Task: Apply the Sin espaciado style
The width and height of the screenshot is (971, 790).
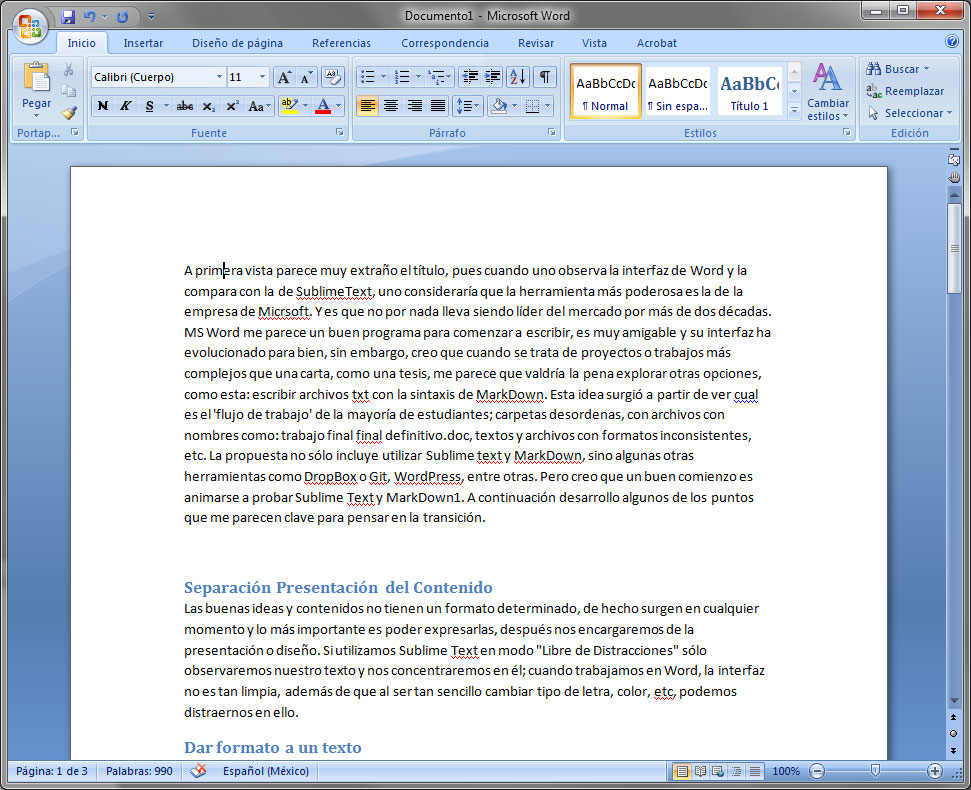Action: [677, 92]
